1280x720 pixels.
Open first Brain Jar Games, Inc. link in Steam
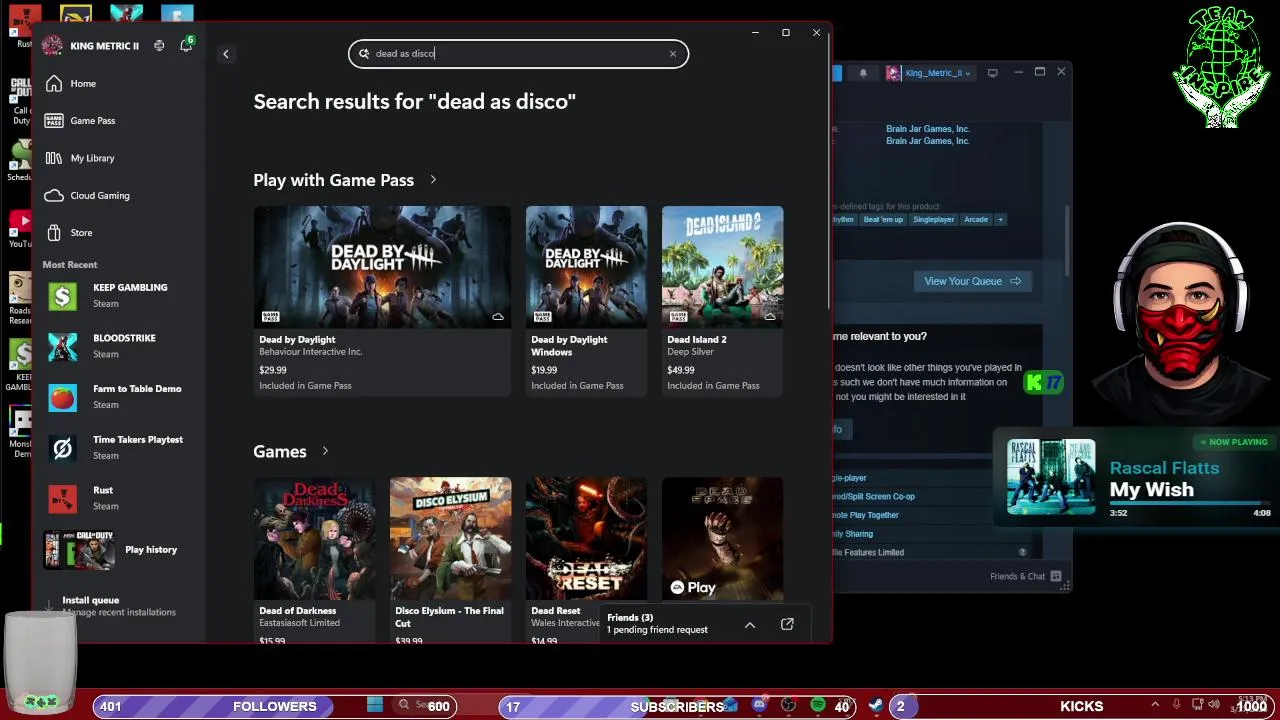(927, 129)
